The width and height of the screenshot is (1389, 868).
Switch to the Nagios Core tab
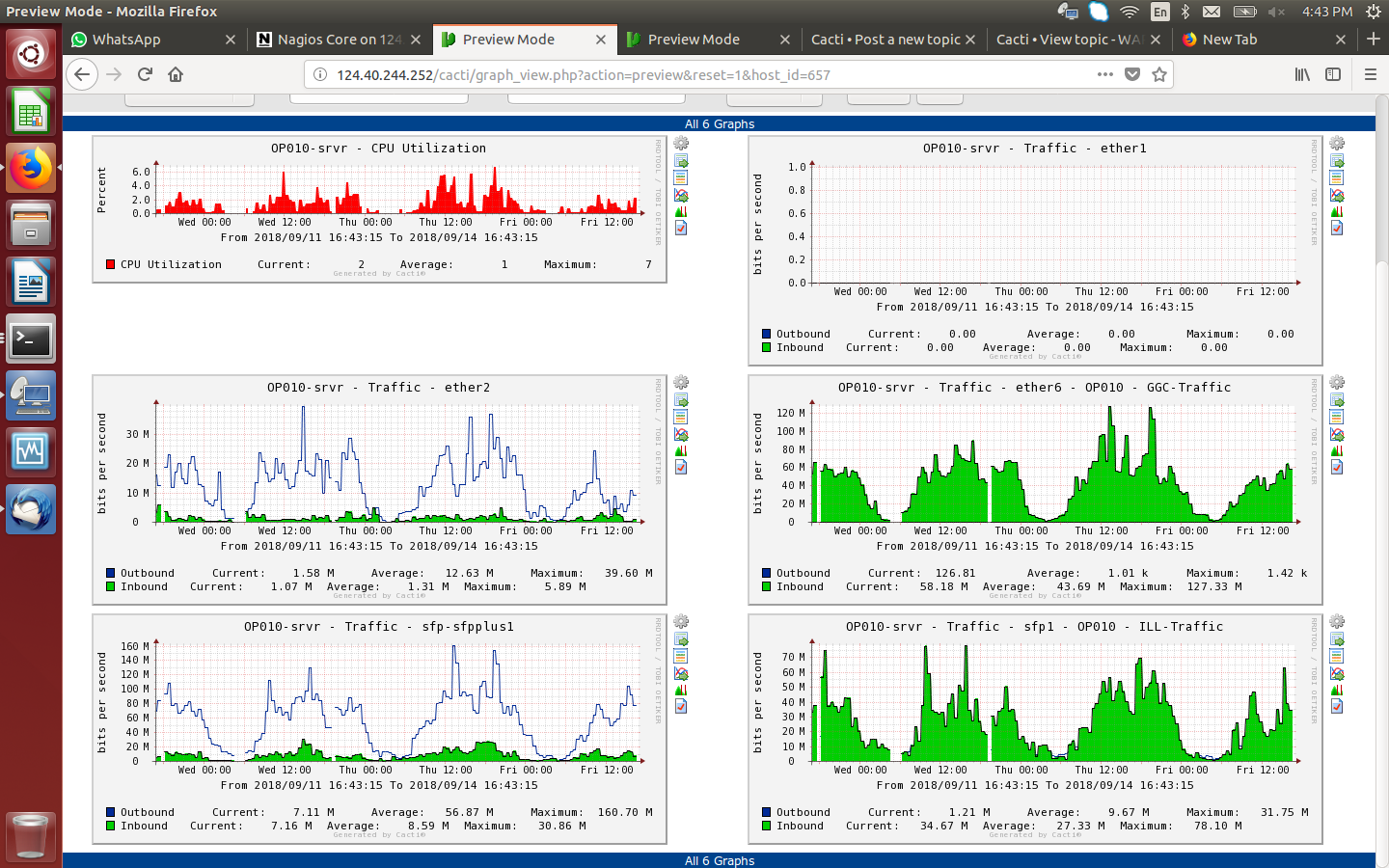click(339, 40)
